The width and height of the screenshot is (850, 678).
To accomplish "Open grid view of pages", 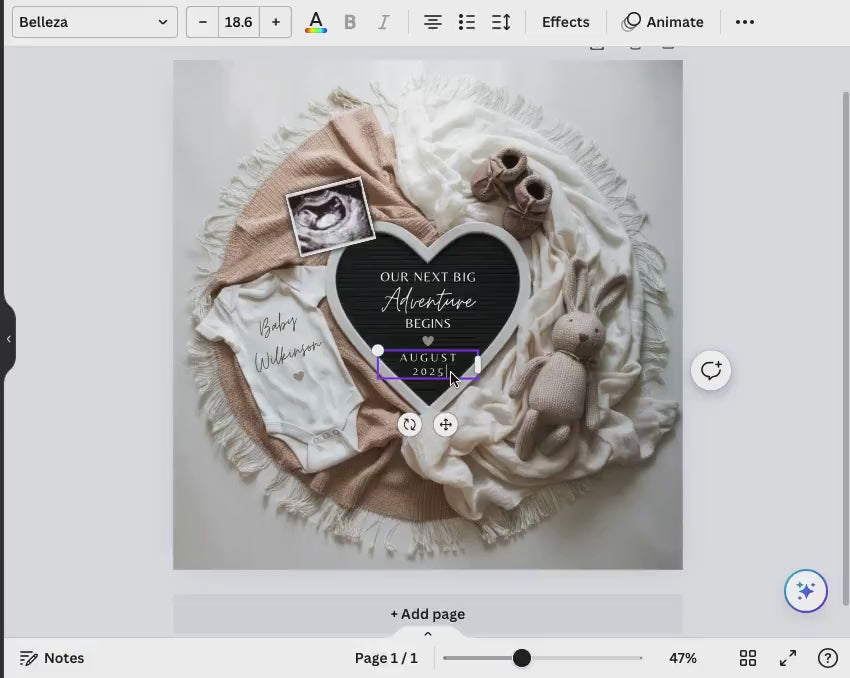I will [x=748, y=658].
